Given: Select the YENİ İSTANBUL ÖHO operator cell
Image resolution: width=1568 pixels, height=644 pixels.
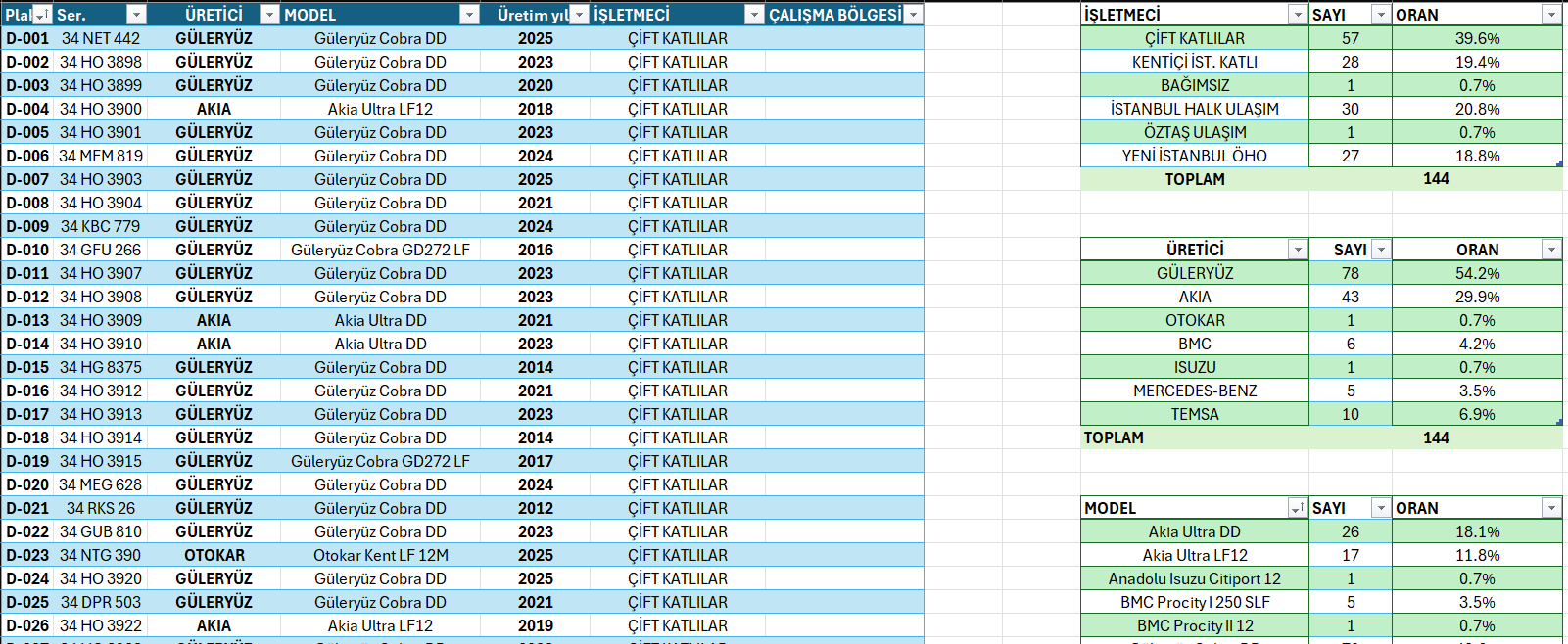Looking at the screenshot, I should click(x=1194, y=156).
